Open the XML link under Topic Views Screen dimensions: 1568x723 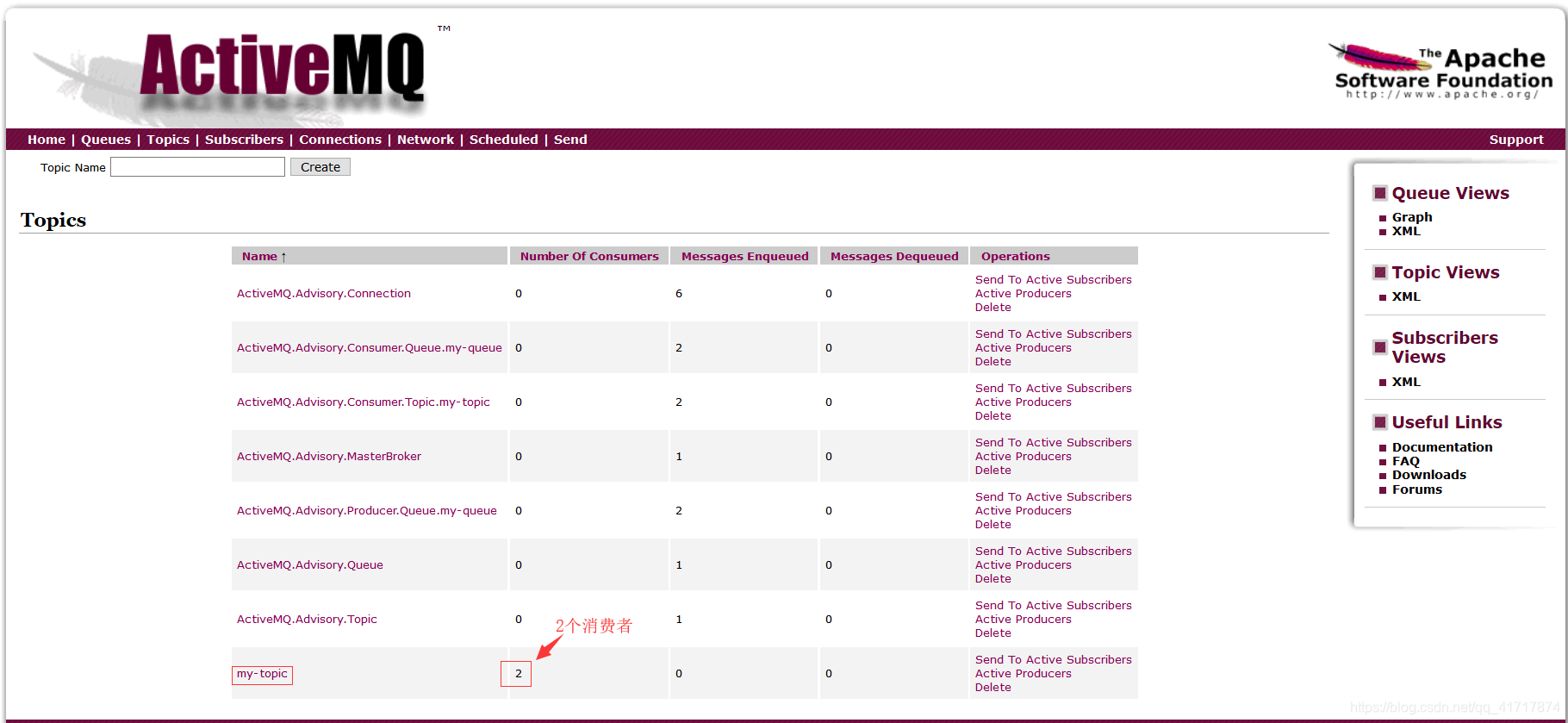click(x=1406, y=296)
